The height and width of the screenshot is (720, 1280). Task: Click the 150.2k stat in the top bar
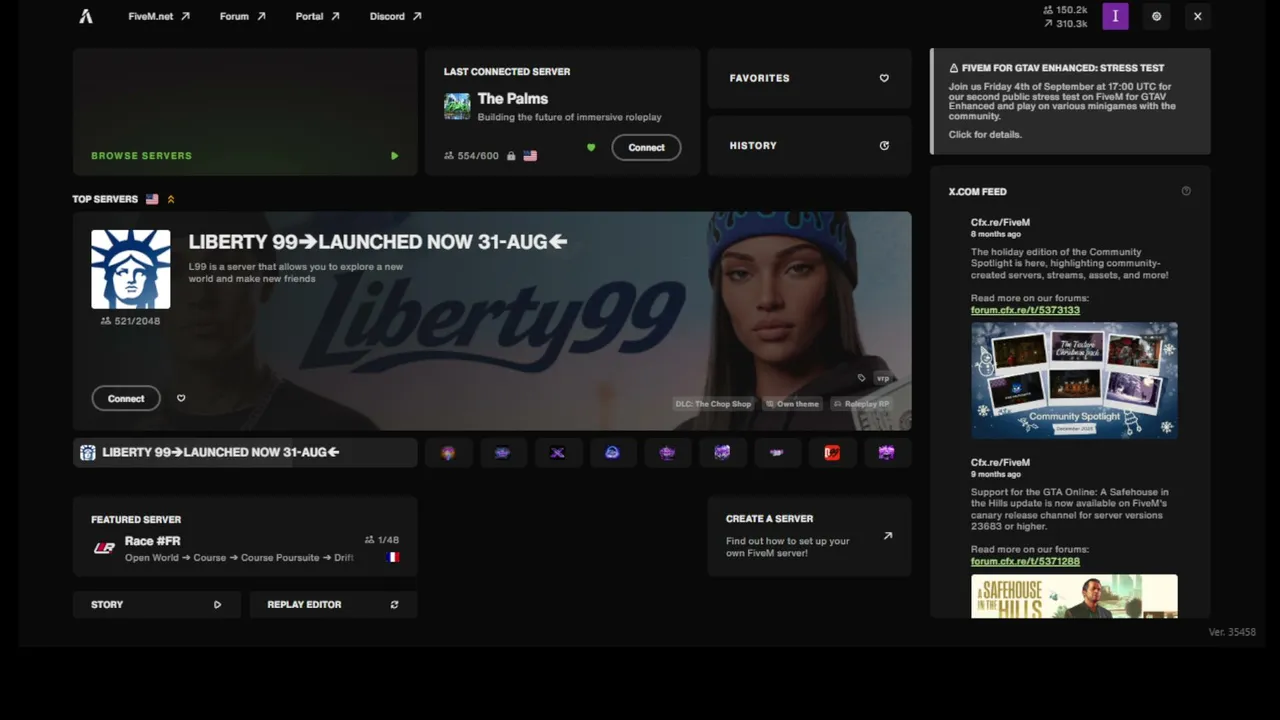(x=1065, y=10)
